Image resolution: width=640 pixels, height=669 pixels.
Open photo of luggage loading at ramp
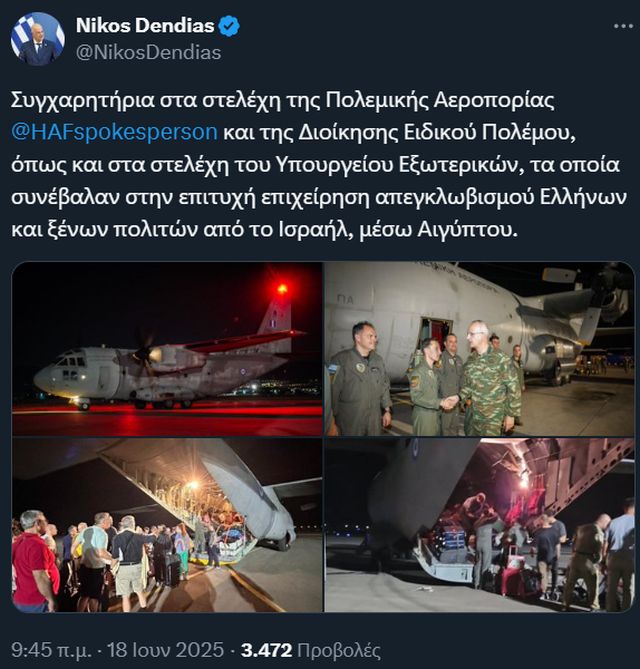480,525
